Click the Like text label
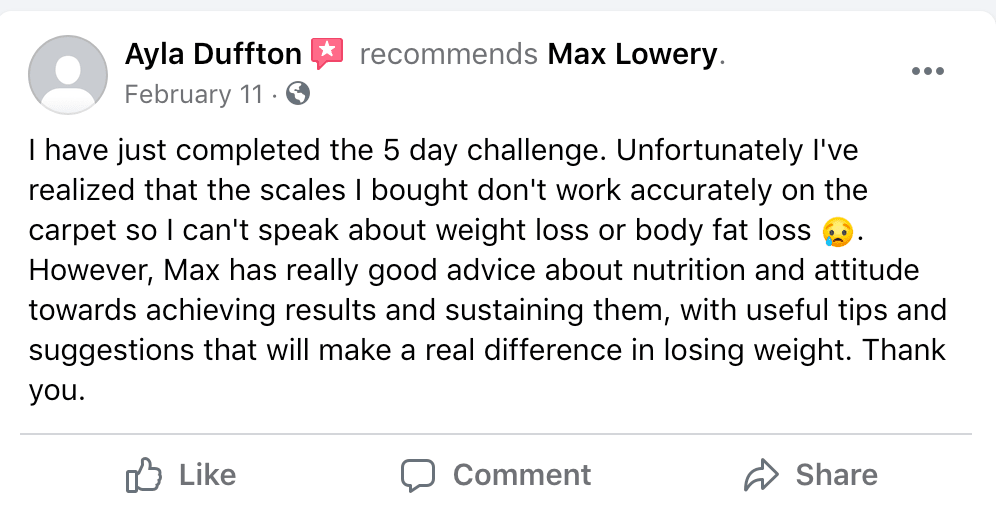Image resolution: width=996 pixels, height=514 pixels. (x=207, y=475)
